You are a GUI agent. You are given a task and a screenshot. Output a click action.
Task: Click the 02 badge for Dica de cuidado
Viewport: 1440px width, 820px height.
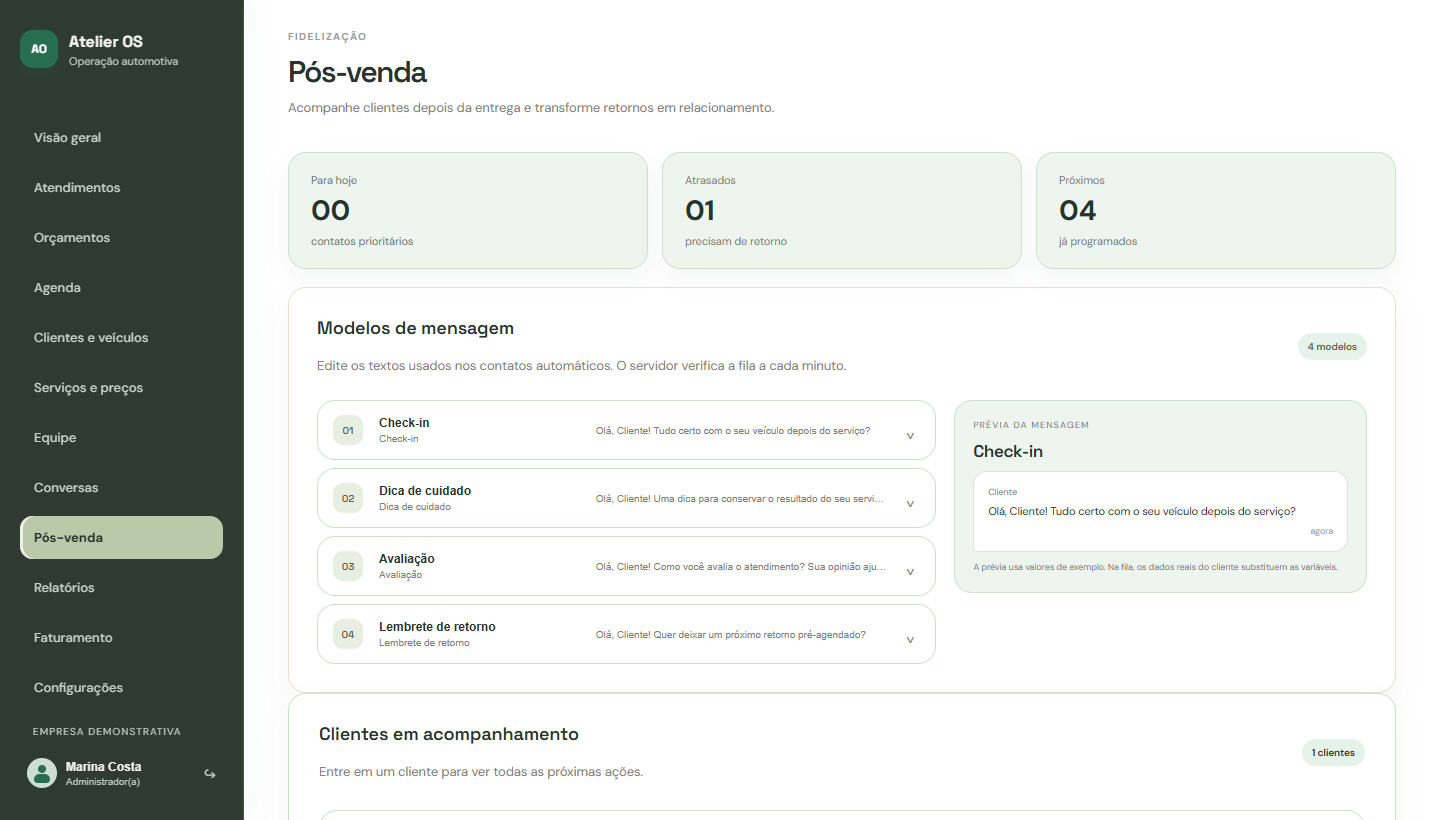coord(348,499)
